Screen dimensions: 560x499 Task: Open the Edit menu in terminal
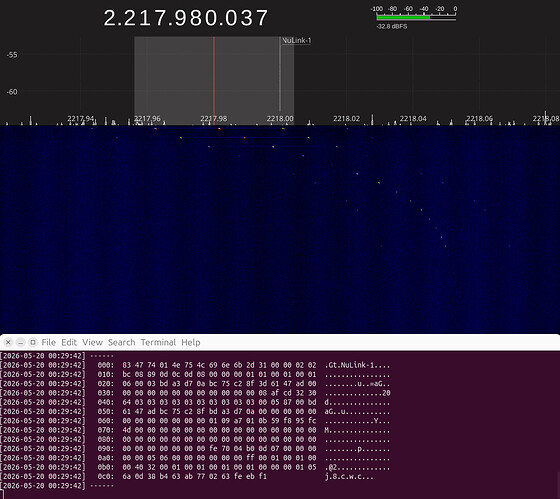tap(69, 342)
